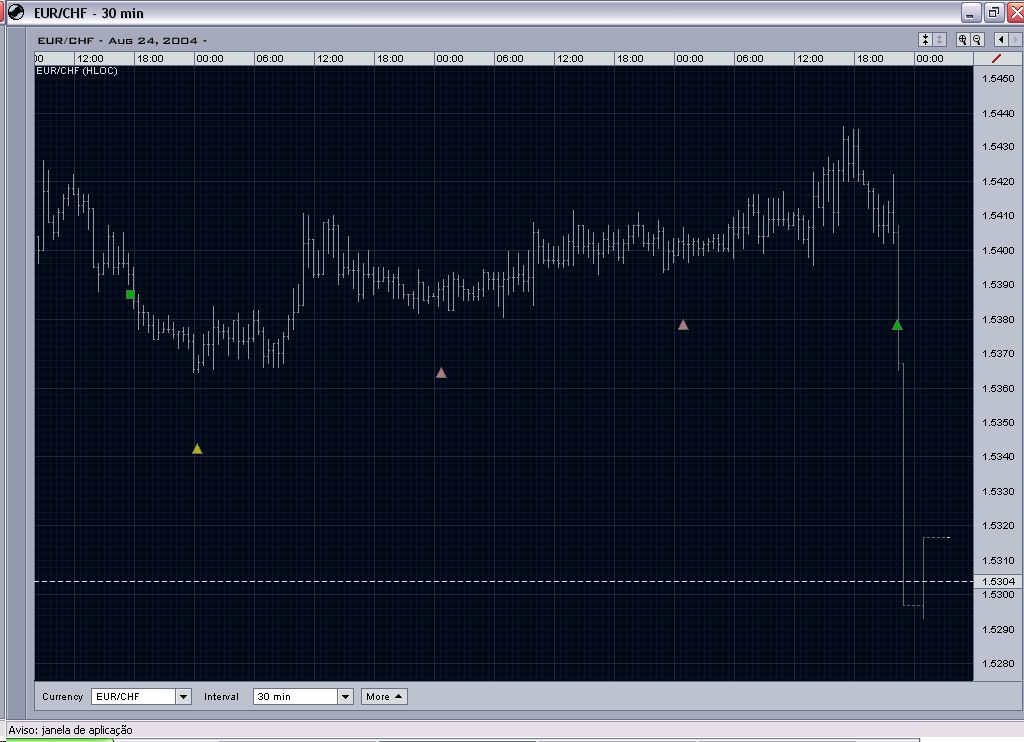The image size is (1024, 742).
Task: Click the yellow triangle trade marker
Action: [x=196, y=448]
